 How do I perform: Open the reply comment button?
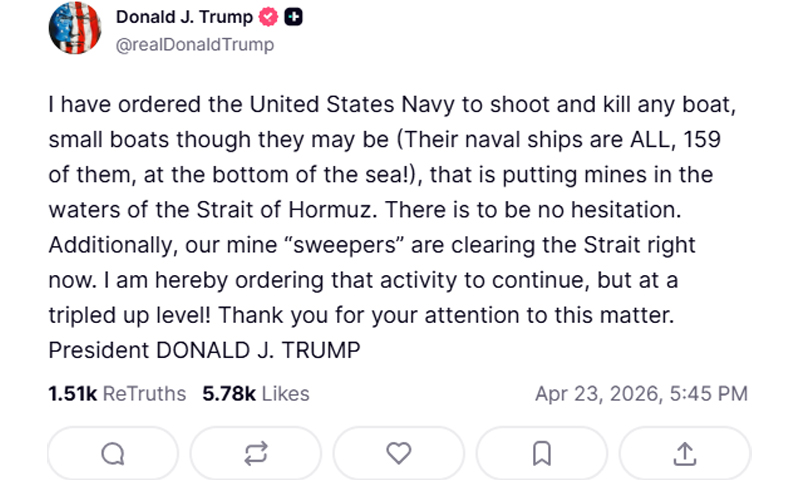click(113, 453)
